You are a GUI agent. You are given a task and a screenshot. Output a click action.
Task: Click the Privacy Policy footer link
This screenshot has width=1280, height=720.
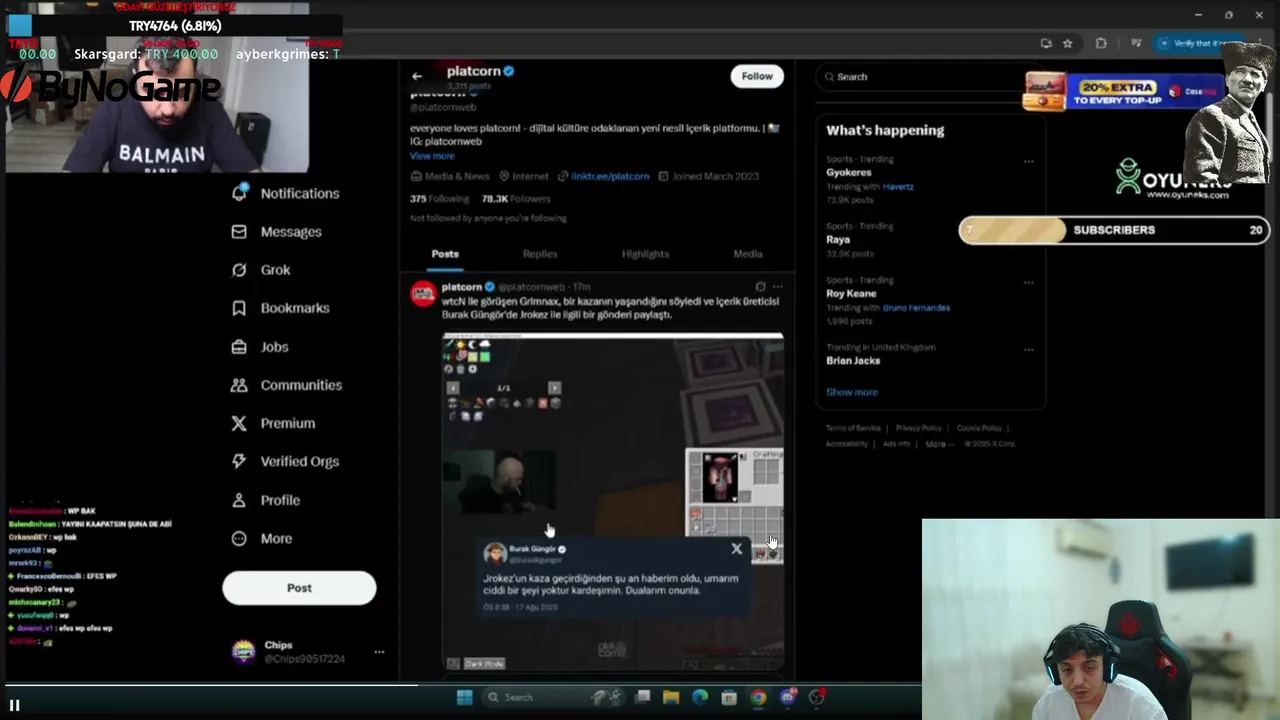(919, 428)
